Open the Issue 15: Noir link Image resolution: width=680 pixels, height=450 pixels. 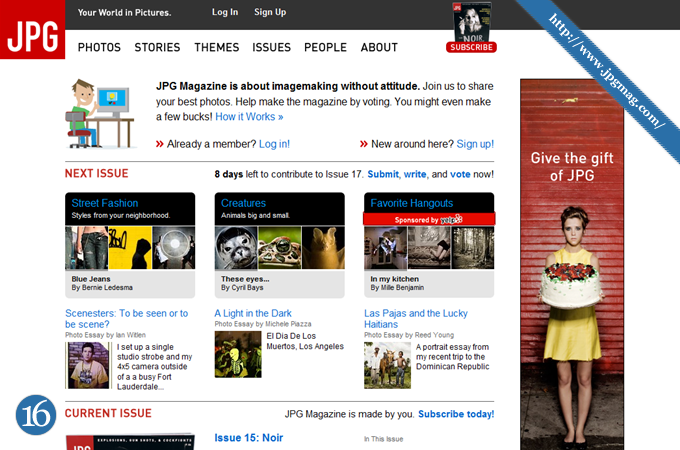click(x=248, y=438)
